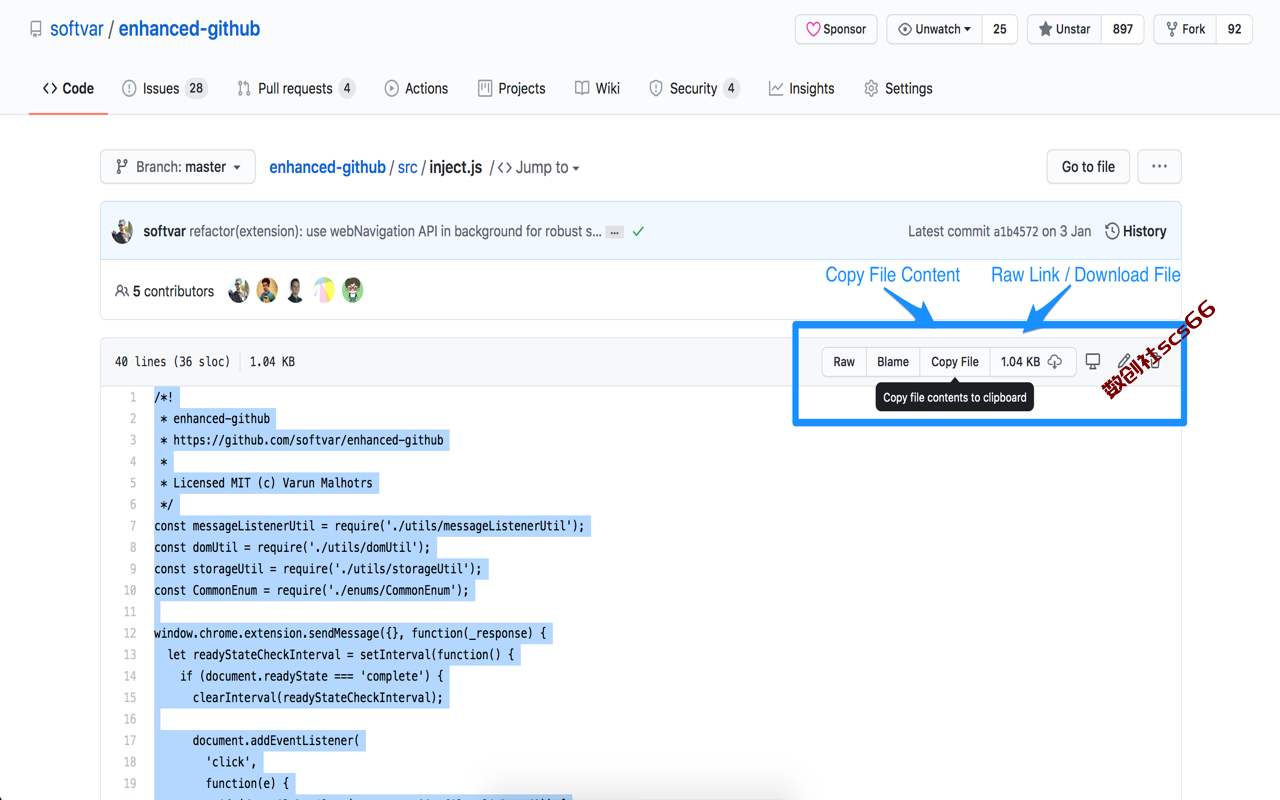Click the 5 contributors label
This screenshot has height=800, width=1280.
pos(164,291)
